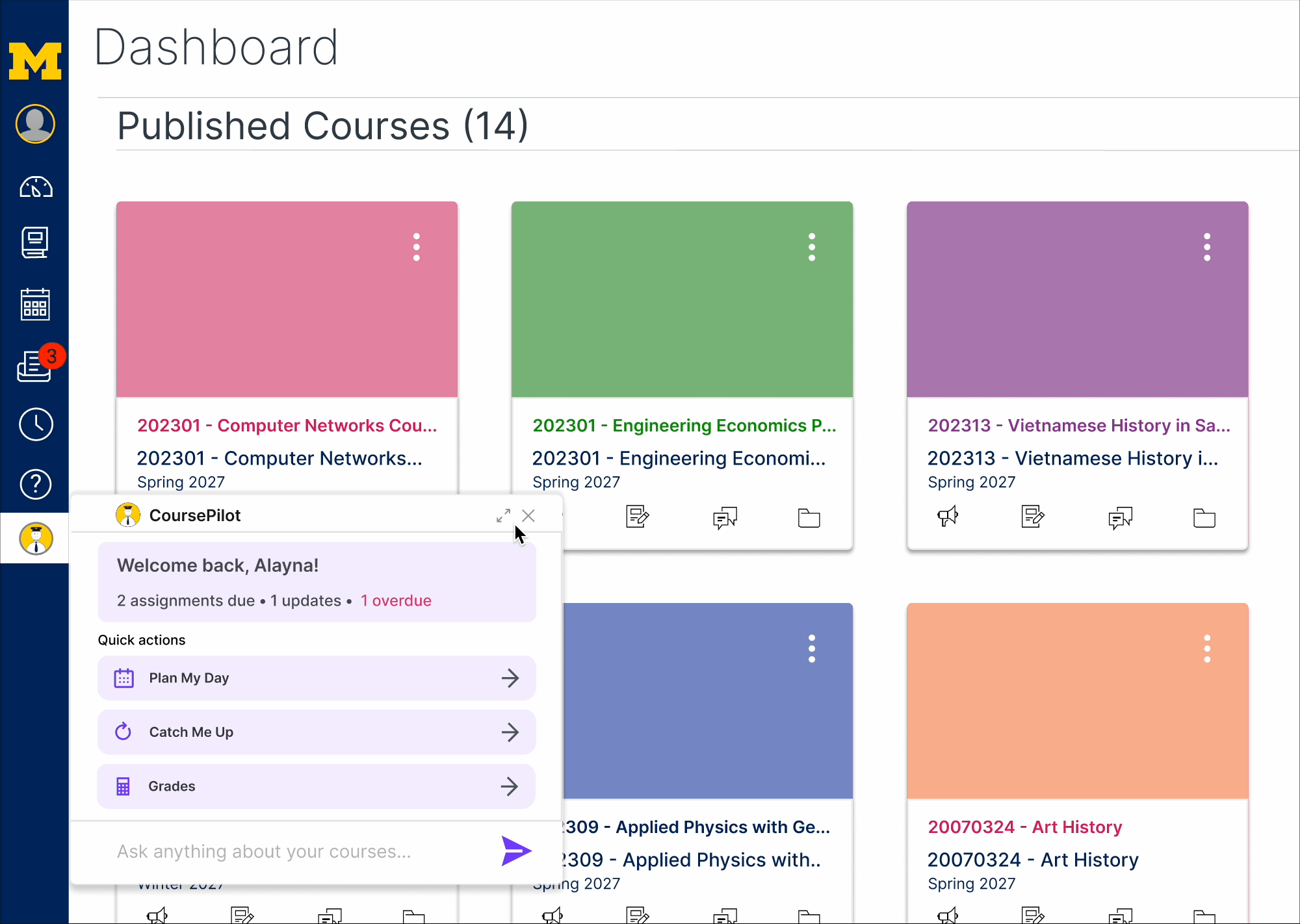1300x924 pixels.
Task: Click the purple Vietnamese History card banner
Action: click(1078, 300)
